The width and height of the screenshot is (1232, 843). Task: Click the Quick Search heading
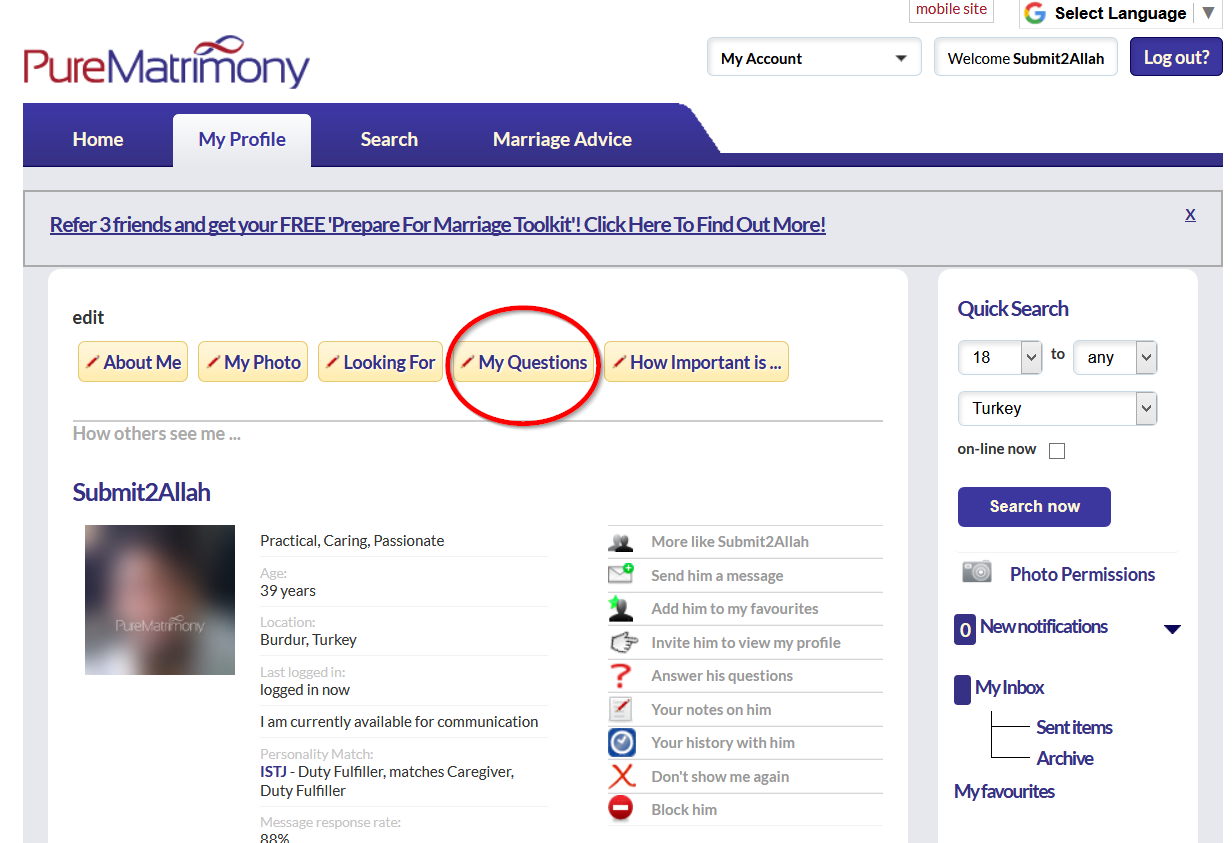tap(1013, 308)
